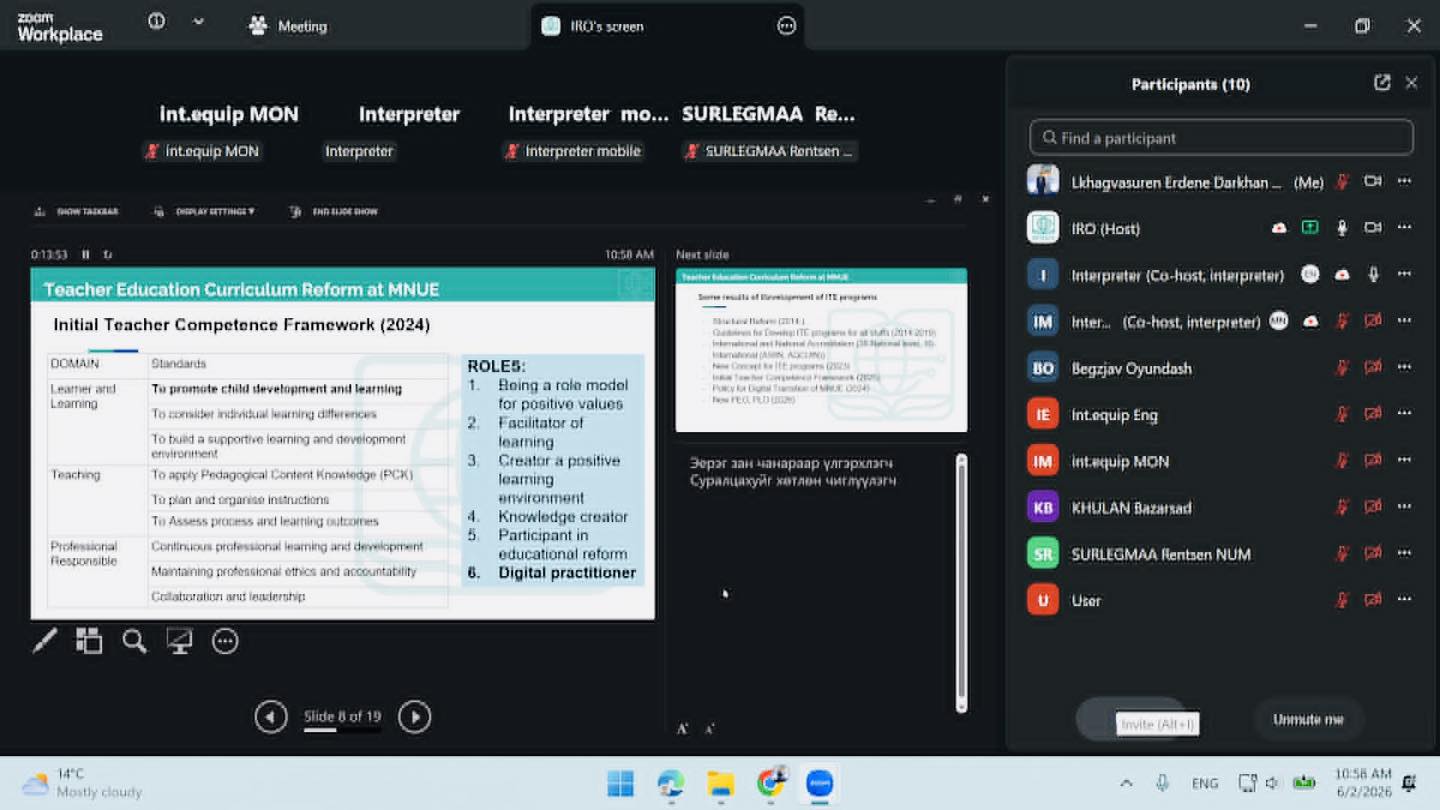Open more options for IRO (Host)

pos(1404,228)
